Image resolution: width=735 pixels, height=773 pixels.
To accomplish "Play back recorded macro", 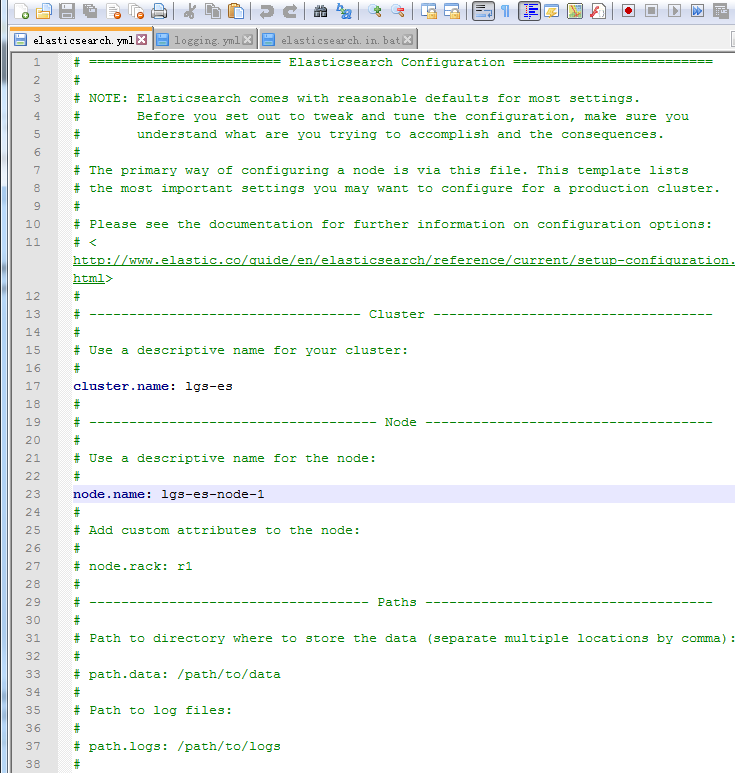I will (x=674, y=11).
